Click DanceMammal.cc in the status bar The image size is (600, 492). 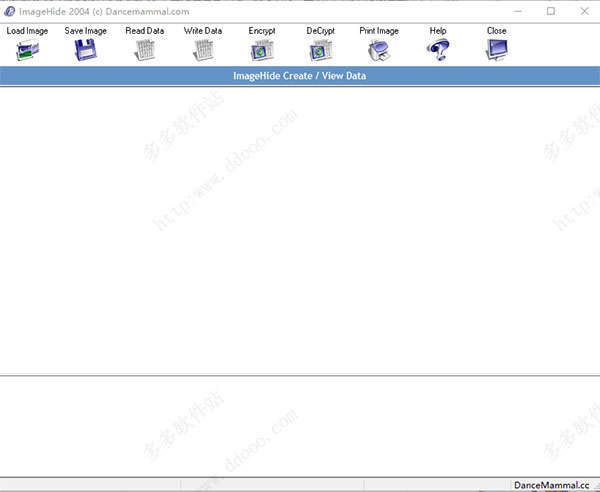tap(551, 485)
